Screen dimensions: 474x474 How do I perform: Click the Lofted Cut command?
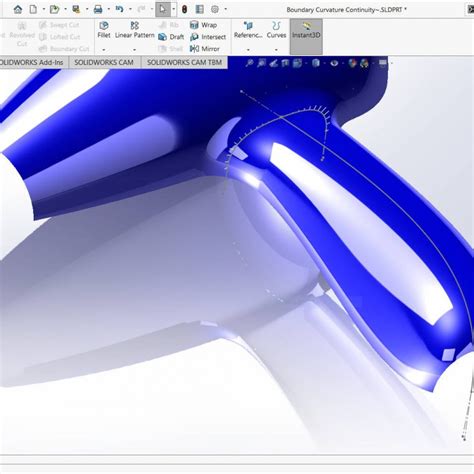(x=59, y=37)
